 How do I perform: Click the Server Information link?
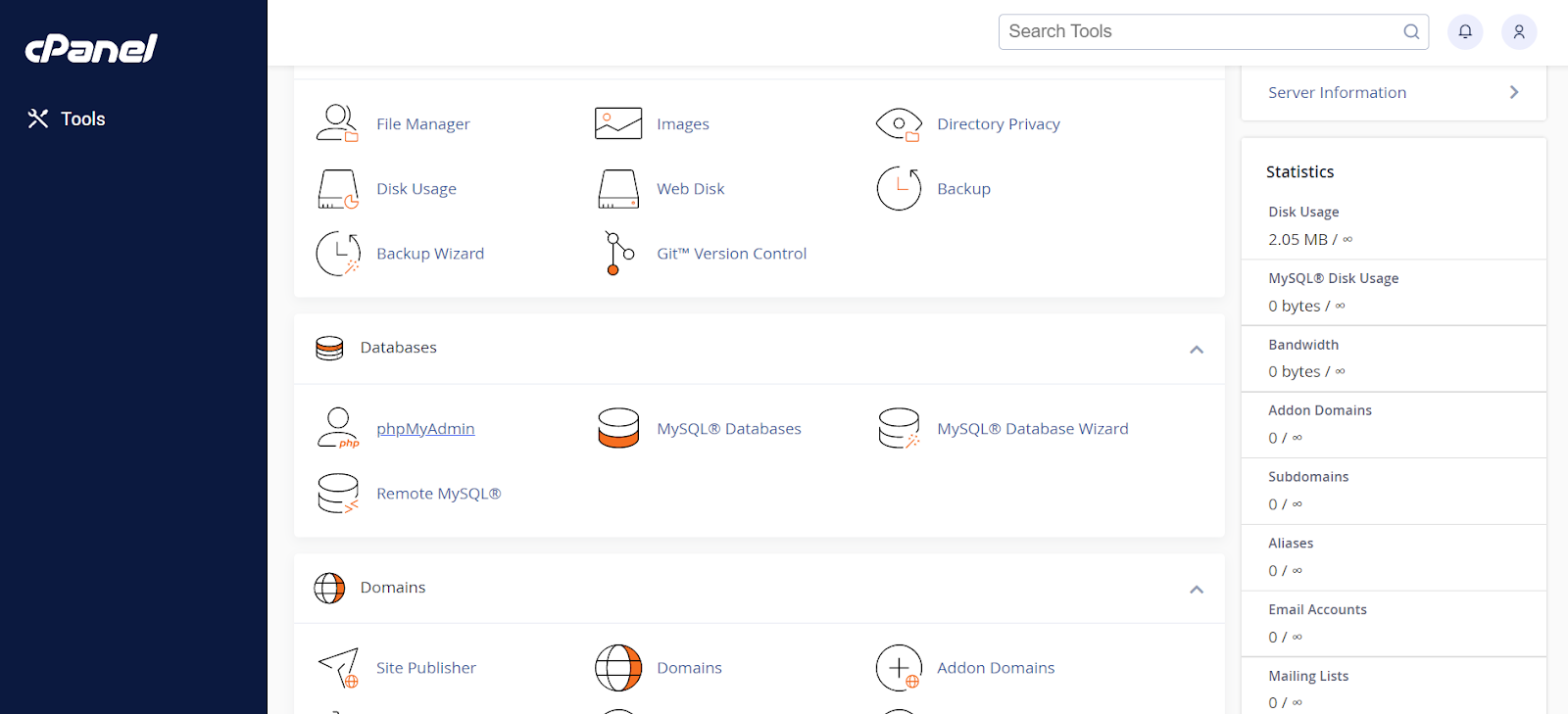point(1337,93)
